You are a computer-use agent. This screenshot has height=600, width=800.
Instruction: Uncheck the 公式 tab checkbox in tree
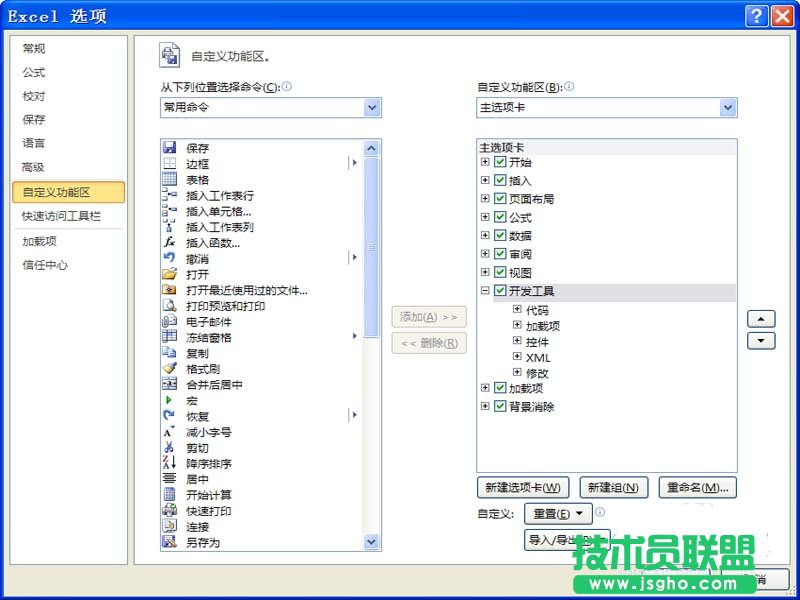click(x=500, y=217)
